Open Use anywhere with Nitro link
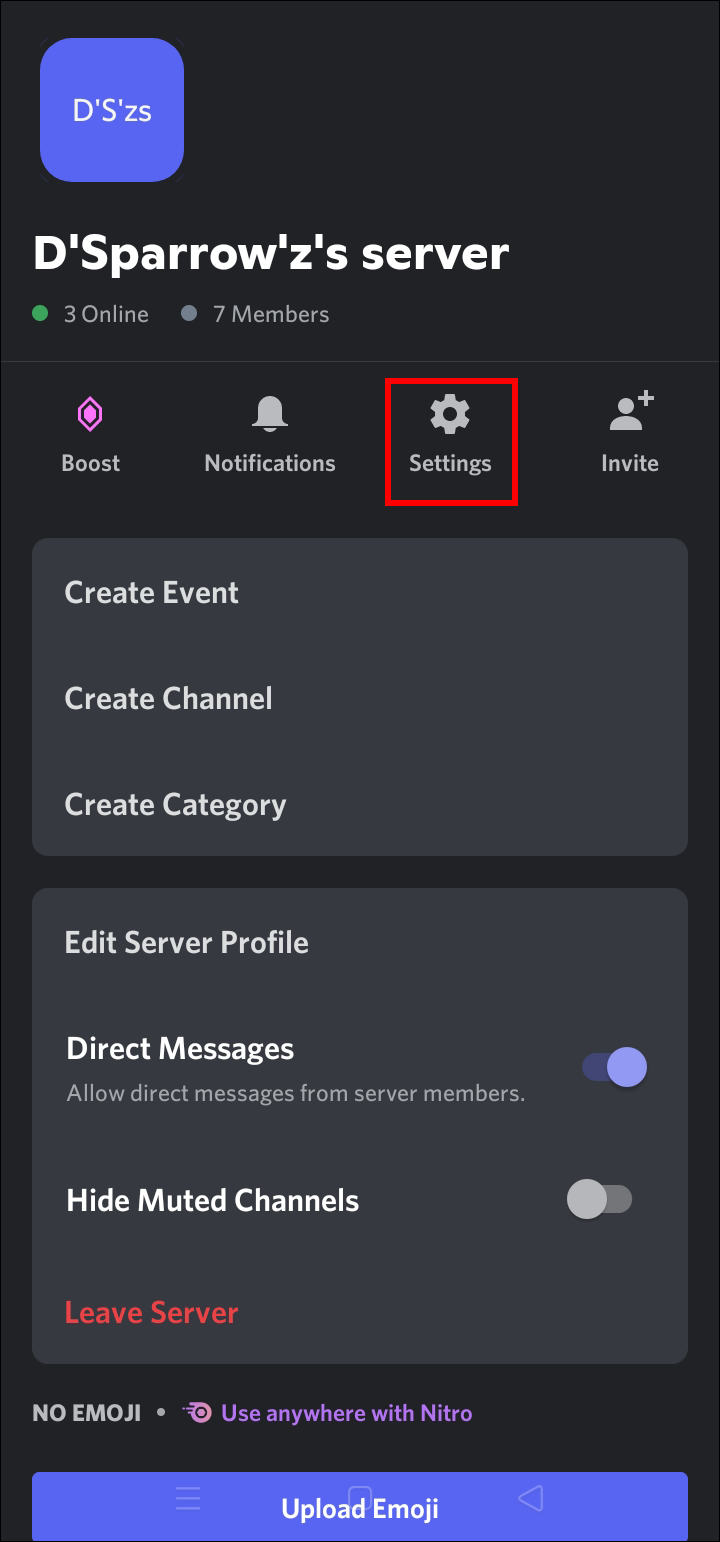Viewport: 720px width, 1542px height. coord(346,1412)
